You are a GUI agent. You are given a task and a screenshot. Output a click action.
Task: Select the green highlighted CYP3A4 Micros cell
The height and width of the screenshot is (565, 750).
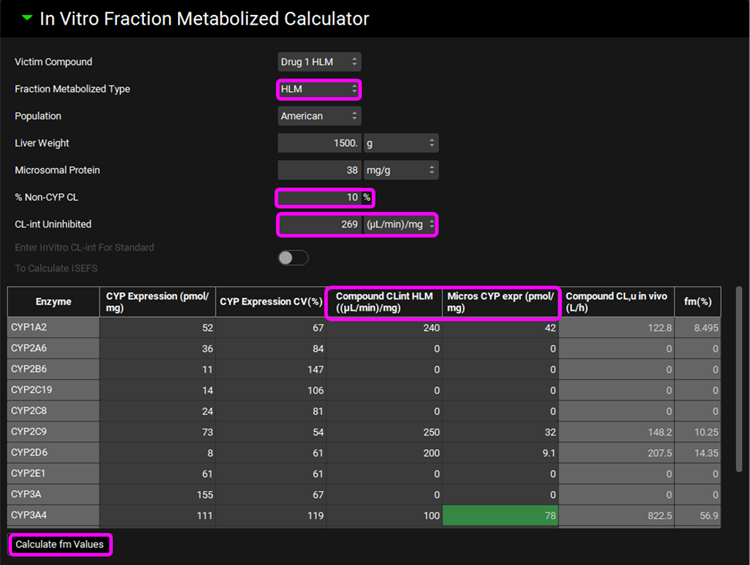(500, 515)
